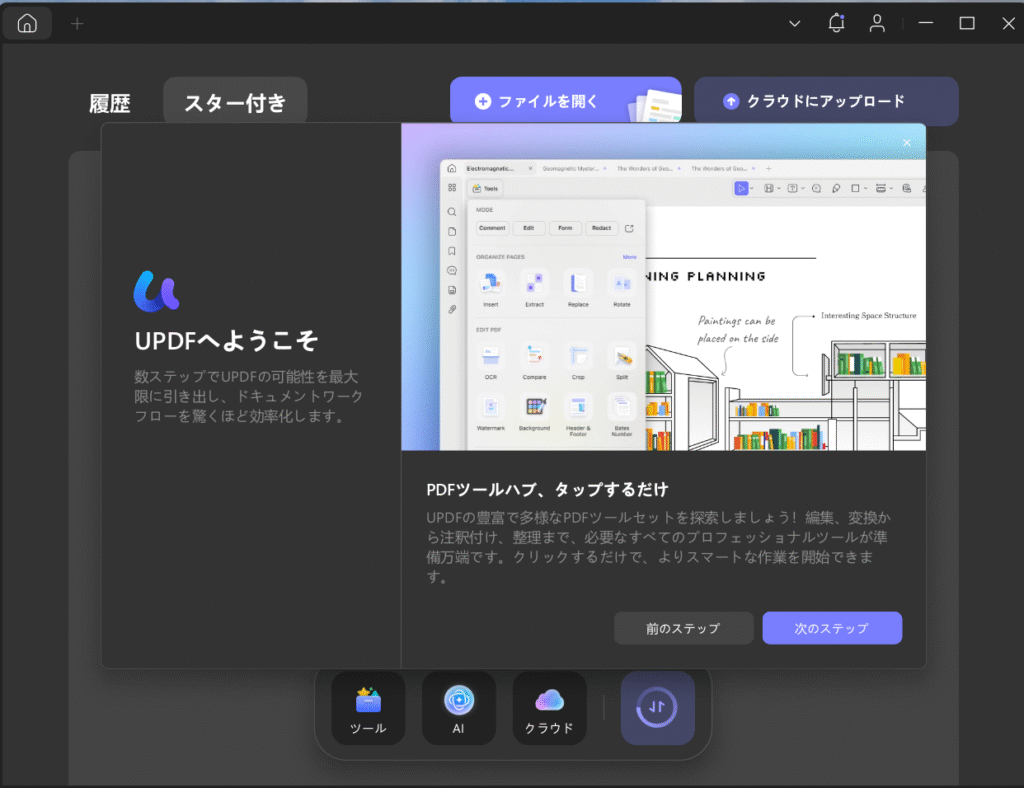Maximize the UPDF window
Image resolution: width=1024 pixels, height=788 pixels.
tap(967, 23)
